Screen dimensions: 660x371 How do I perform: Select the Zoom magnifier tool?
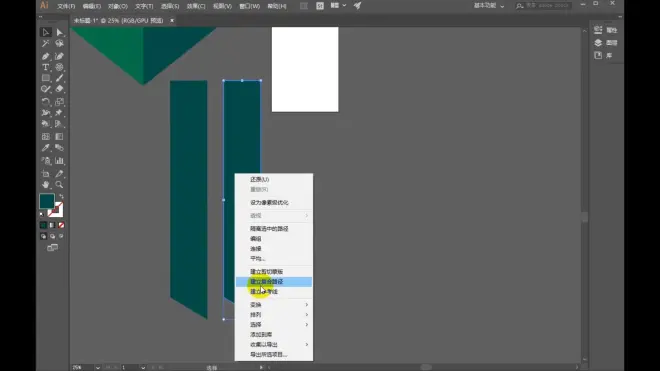(x=59, y=184)
